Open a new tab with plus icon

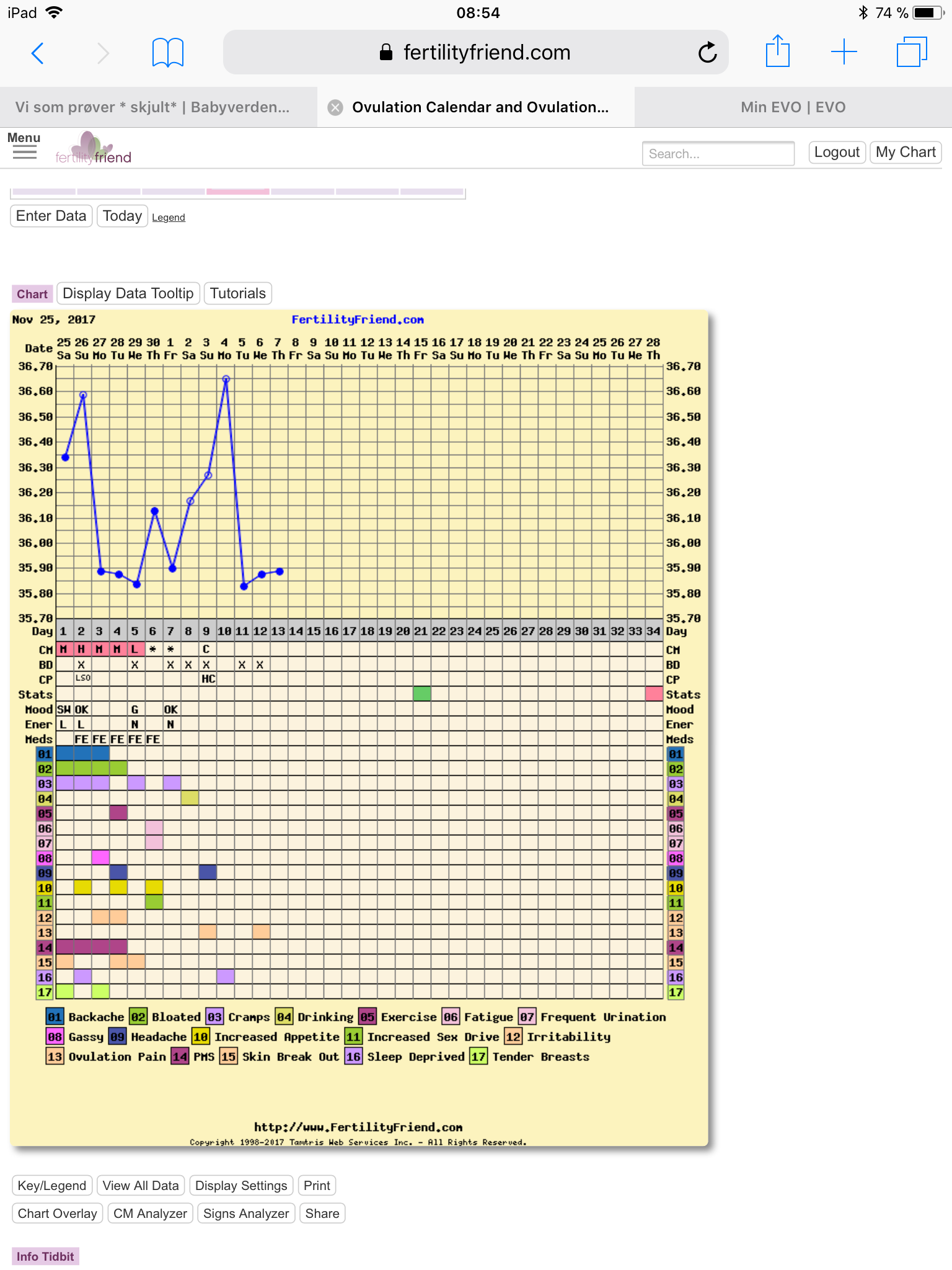click(844, 52)
